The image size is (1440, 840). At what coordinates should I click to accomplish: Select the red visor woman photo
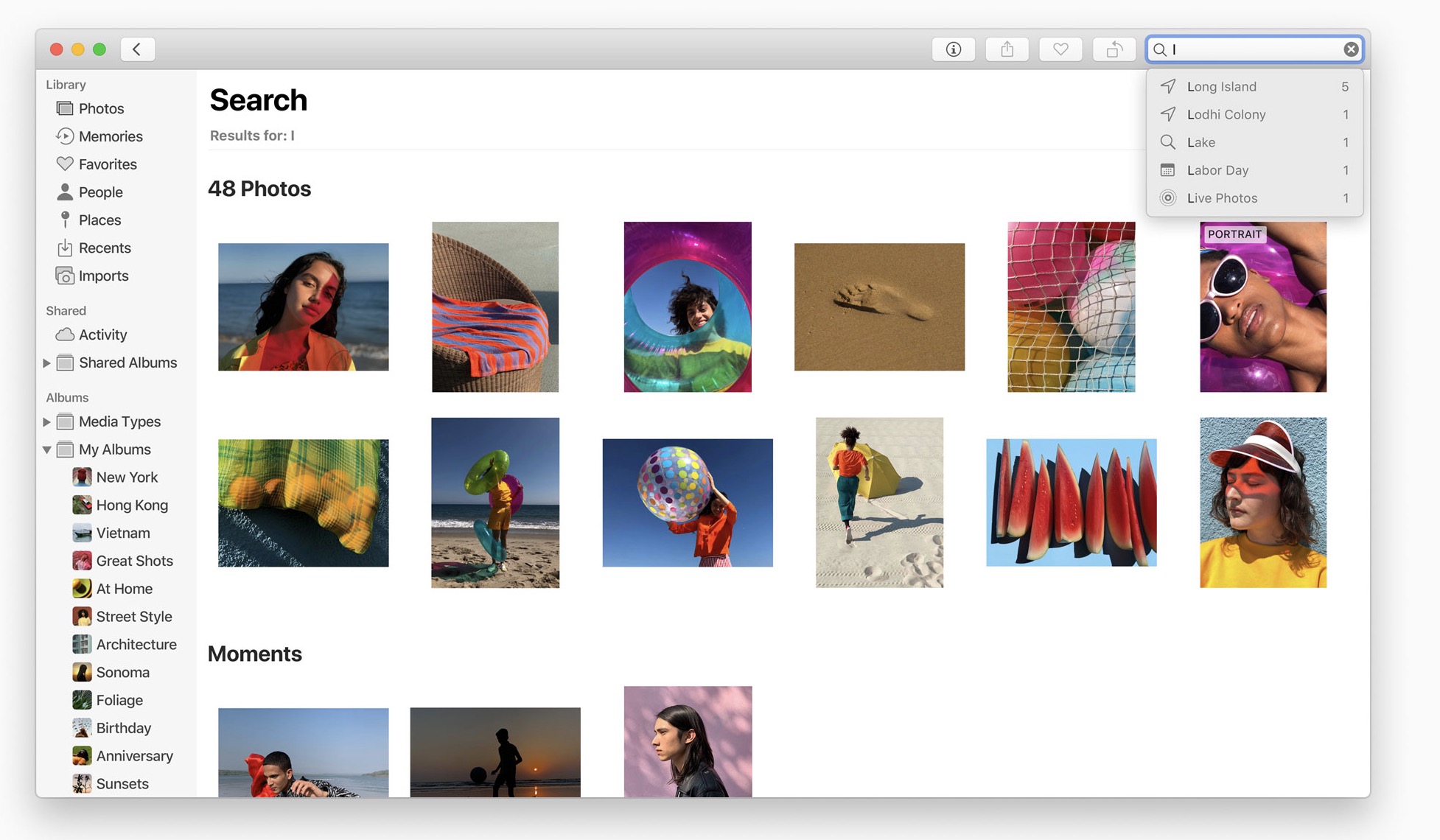(1263, 503)
